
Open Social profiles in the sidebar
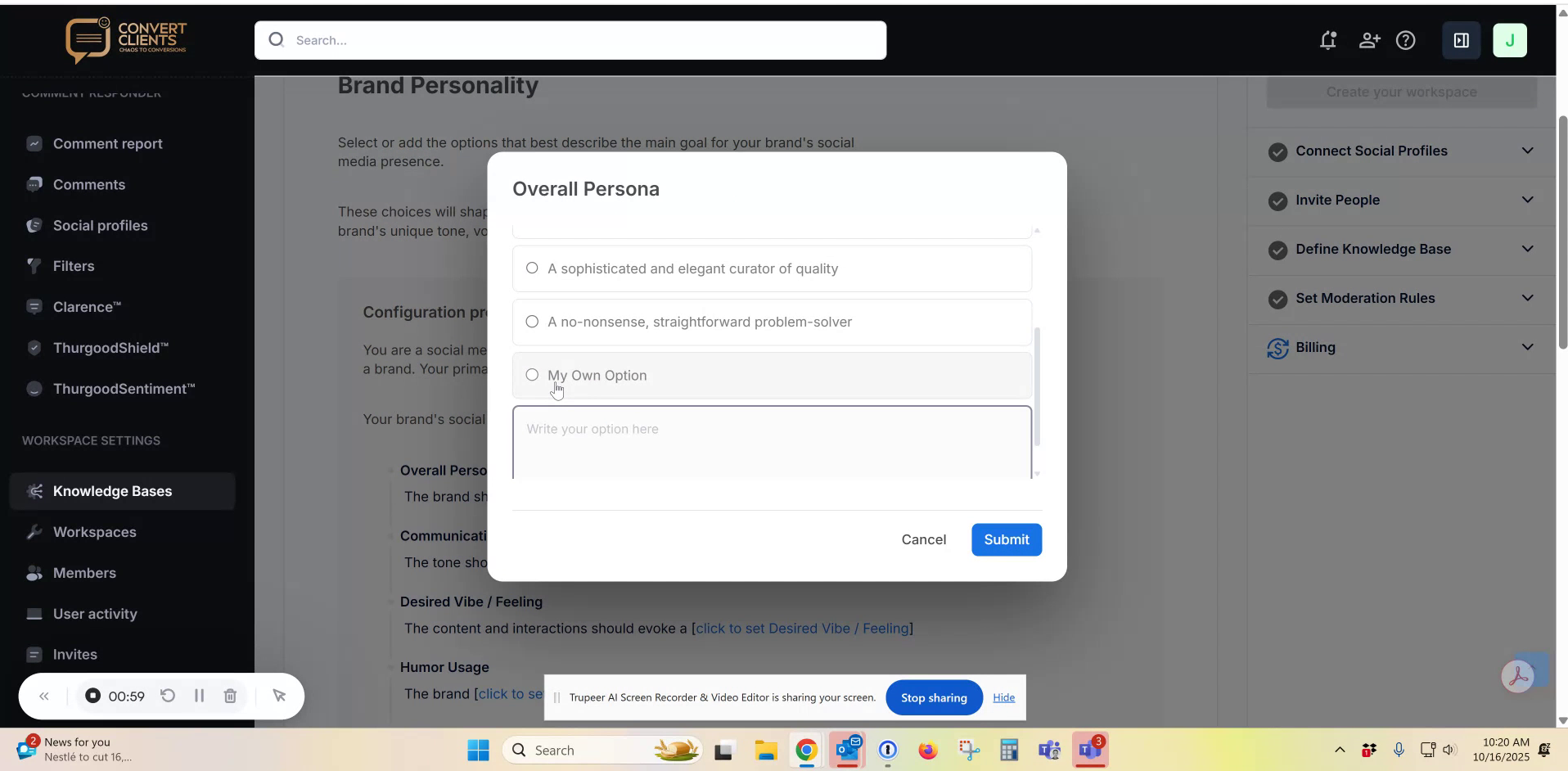click(101, 225)
